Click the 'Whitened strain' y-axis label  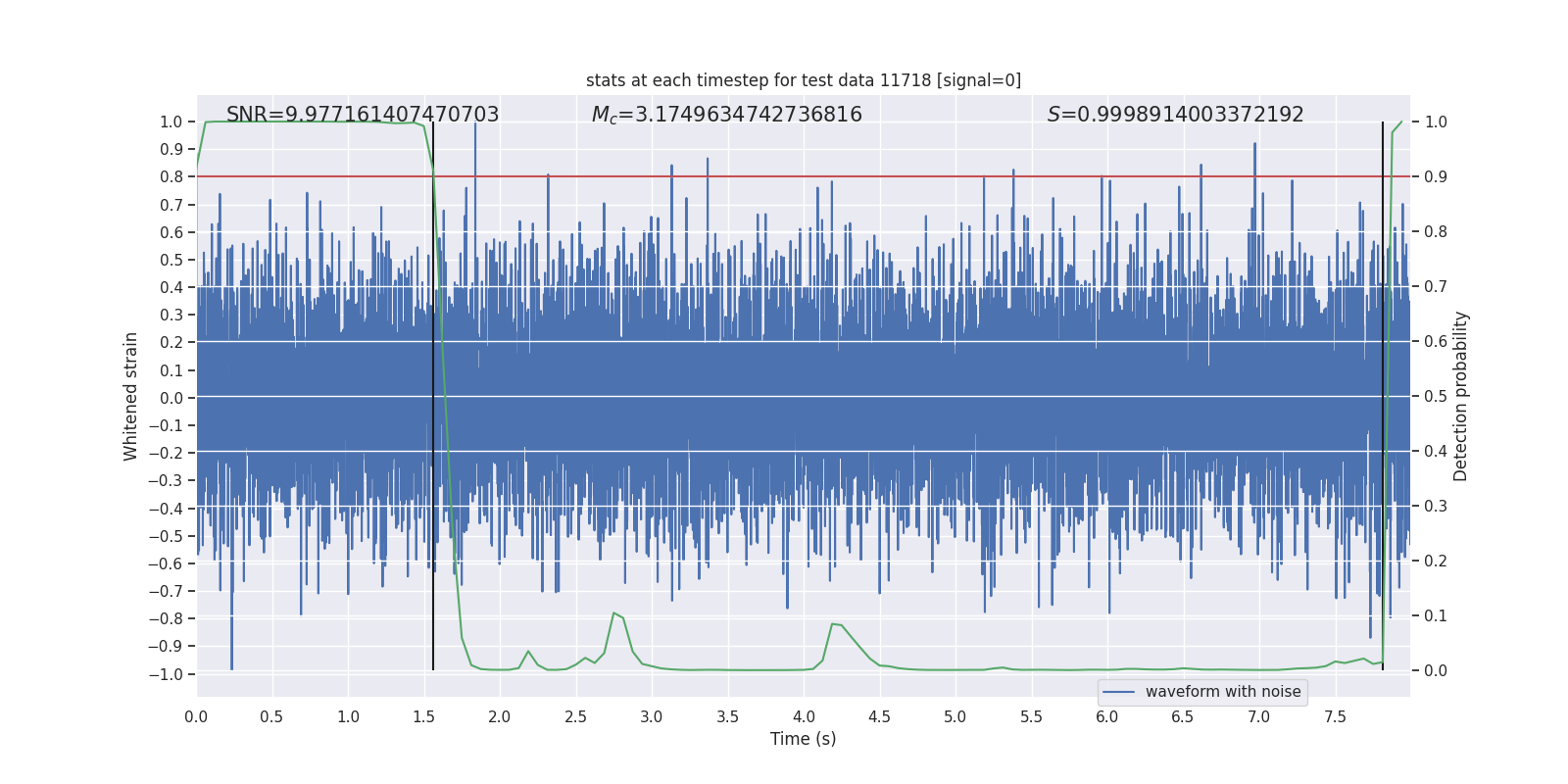(130, 396)
